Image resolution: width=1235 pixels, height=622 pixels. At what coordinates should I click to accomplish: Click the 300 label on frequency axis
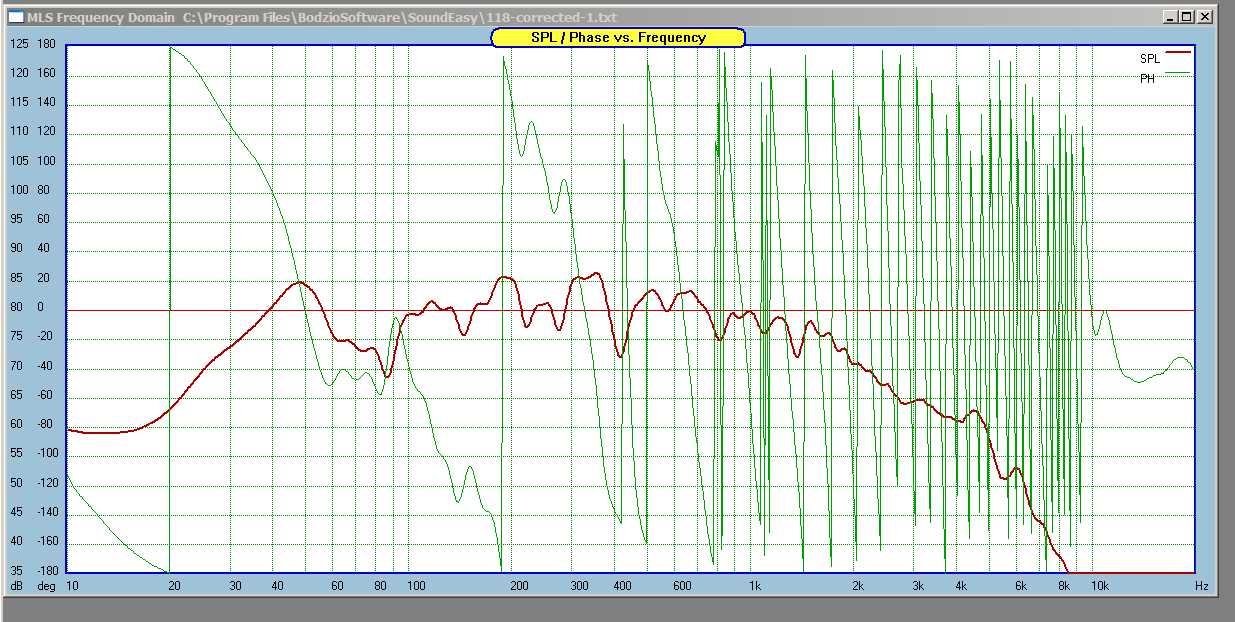tap(579, 587)
